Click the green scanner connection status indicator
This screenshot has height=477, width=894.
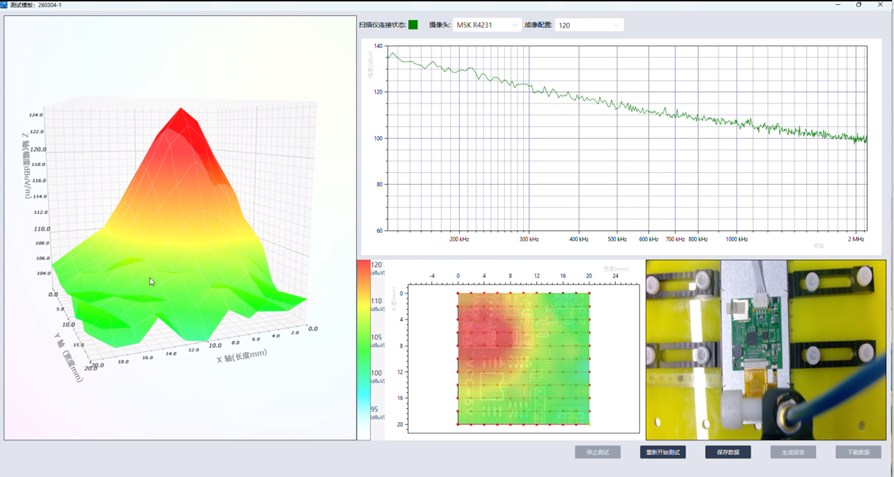(413, 25)
